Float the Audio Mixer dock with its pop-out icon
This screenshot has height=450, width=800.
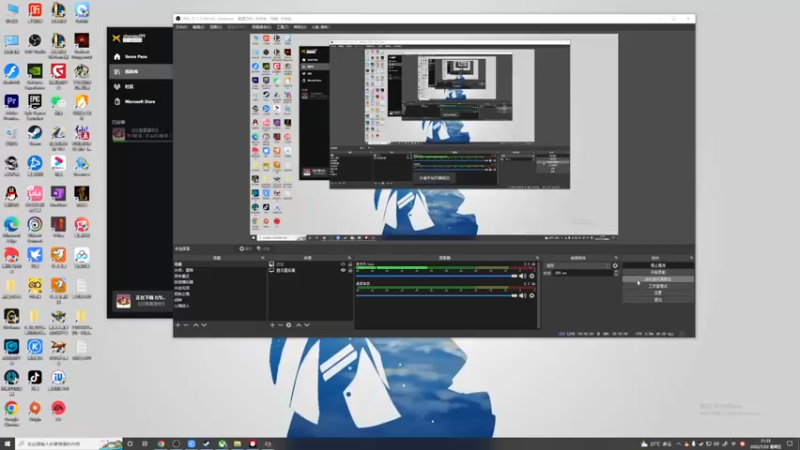coord(537,258)
